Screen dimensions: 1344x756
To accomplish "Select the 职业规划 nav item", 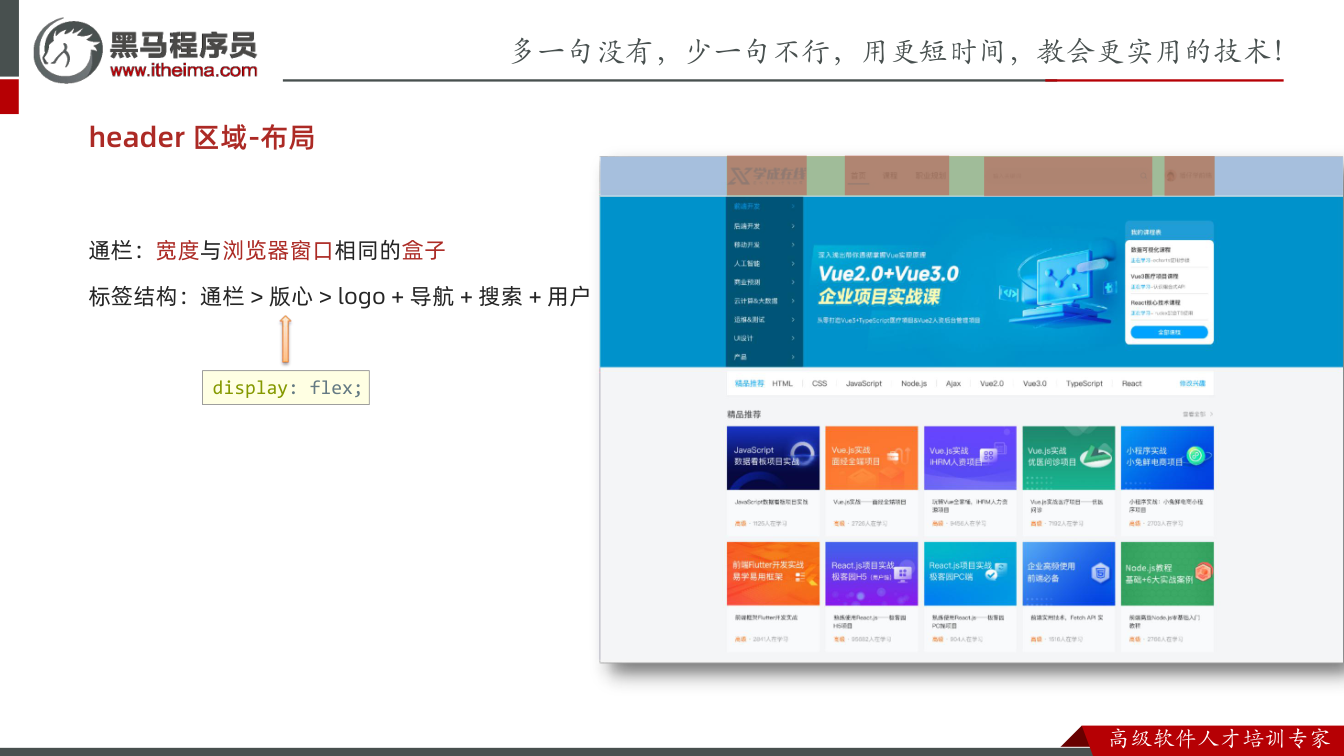I will click(930, 176).
